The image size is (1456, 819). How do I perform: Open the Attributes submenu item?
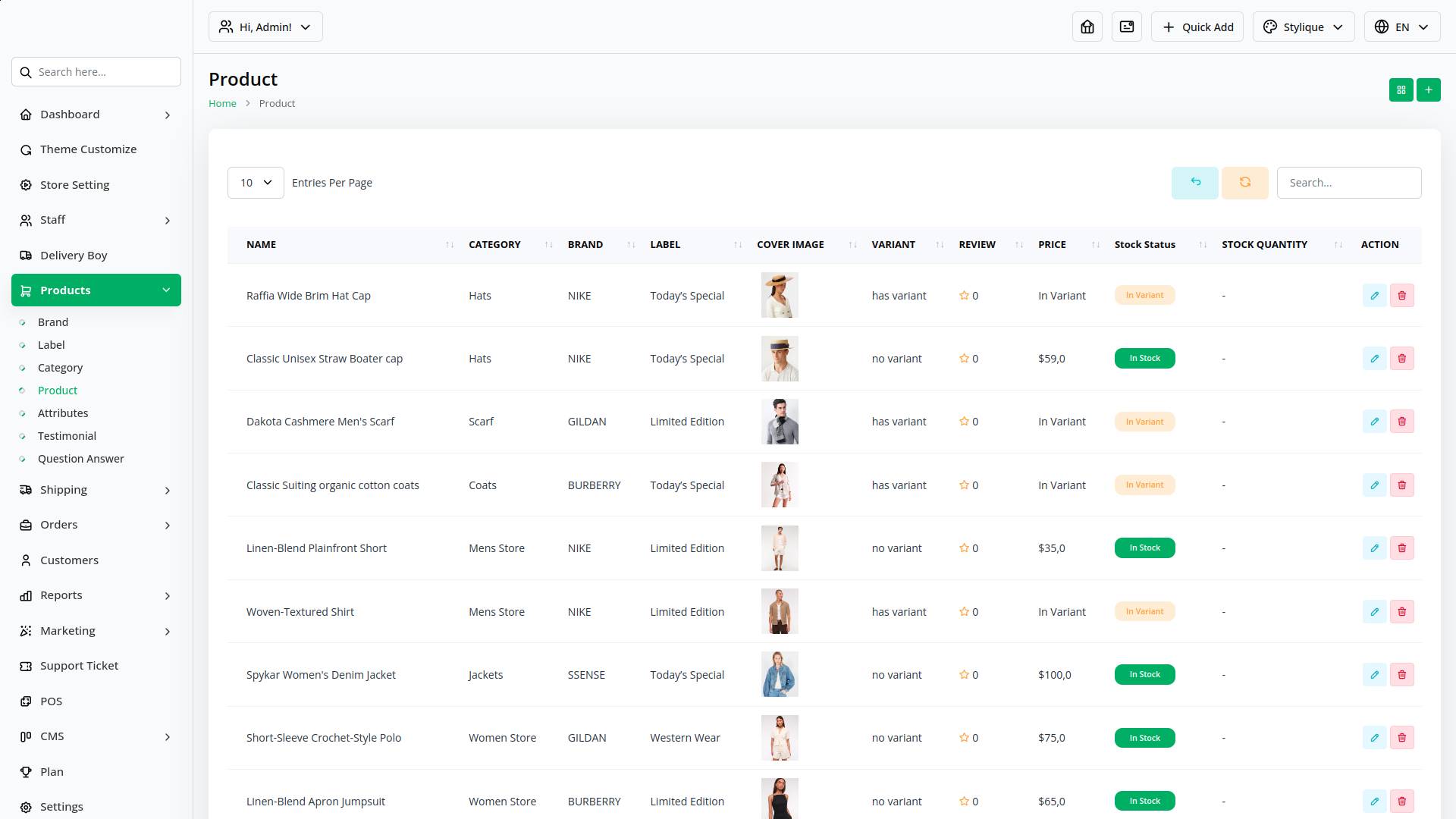(x=63, y=413)
